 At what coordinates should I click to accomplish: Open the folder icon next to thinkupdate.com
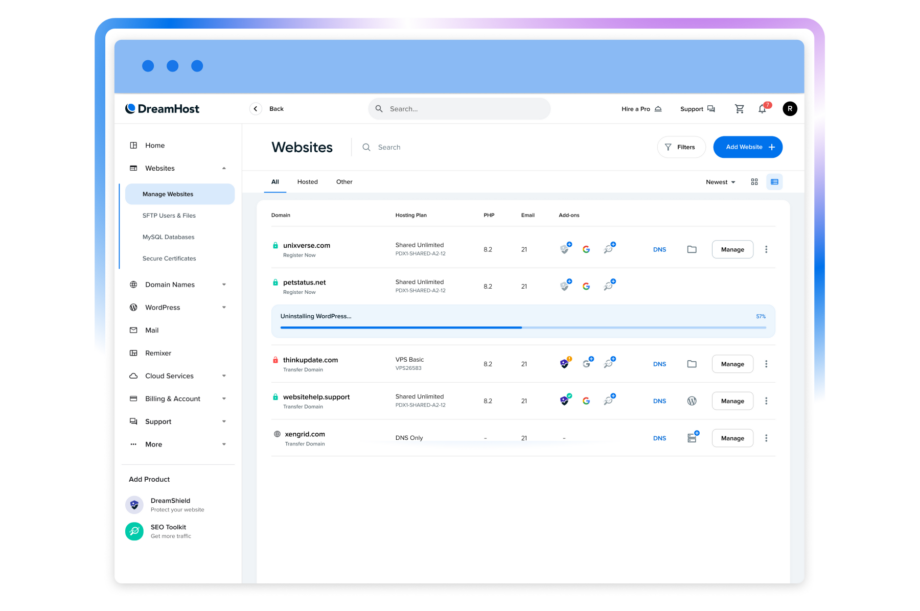pos(692,363)
